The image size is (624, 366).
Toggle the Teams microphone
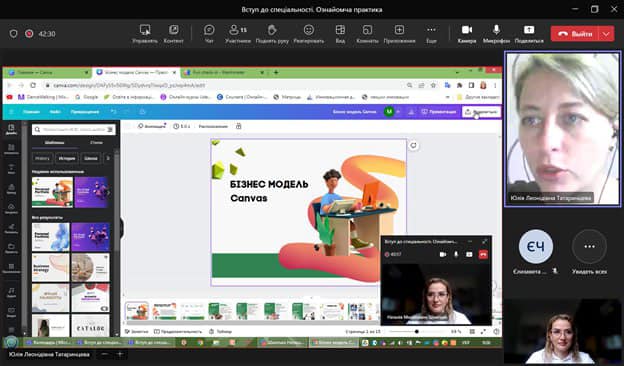(496, 34)
